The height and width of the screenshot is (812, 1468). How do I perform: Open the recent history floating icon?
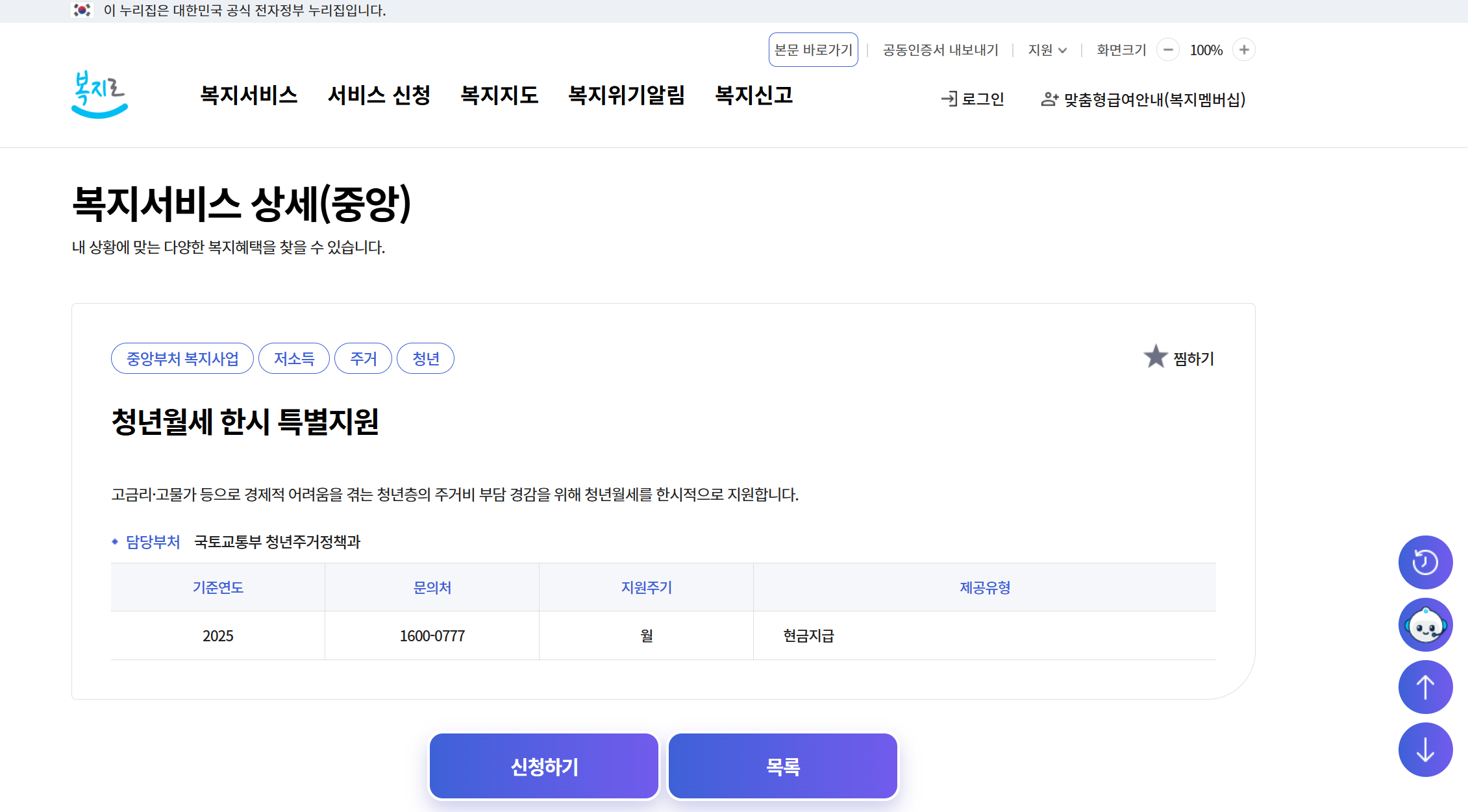(1425, 562)
